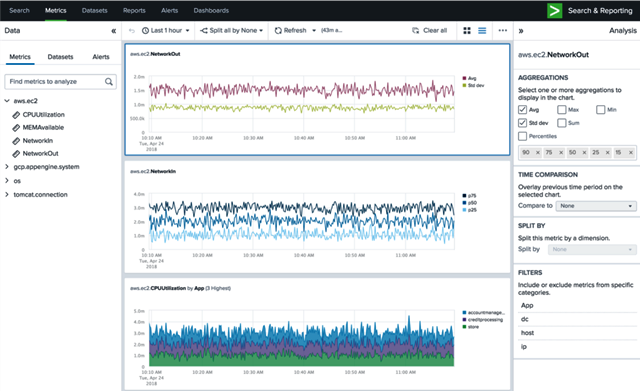The width and height of the screenshot is (640, 391).
Task: Select the Alerts tab in Data panel
Action: point(101,57)
